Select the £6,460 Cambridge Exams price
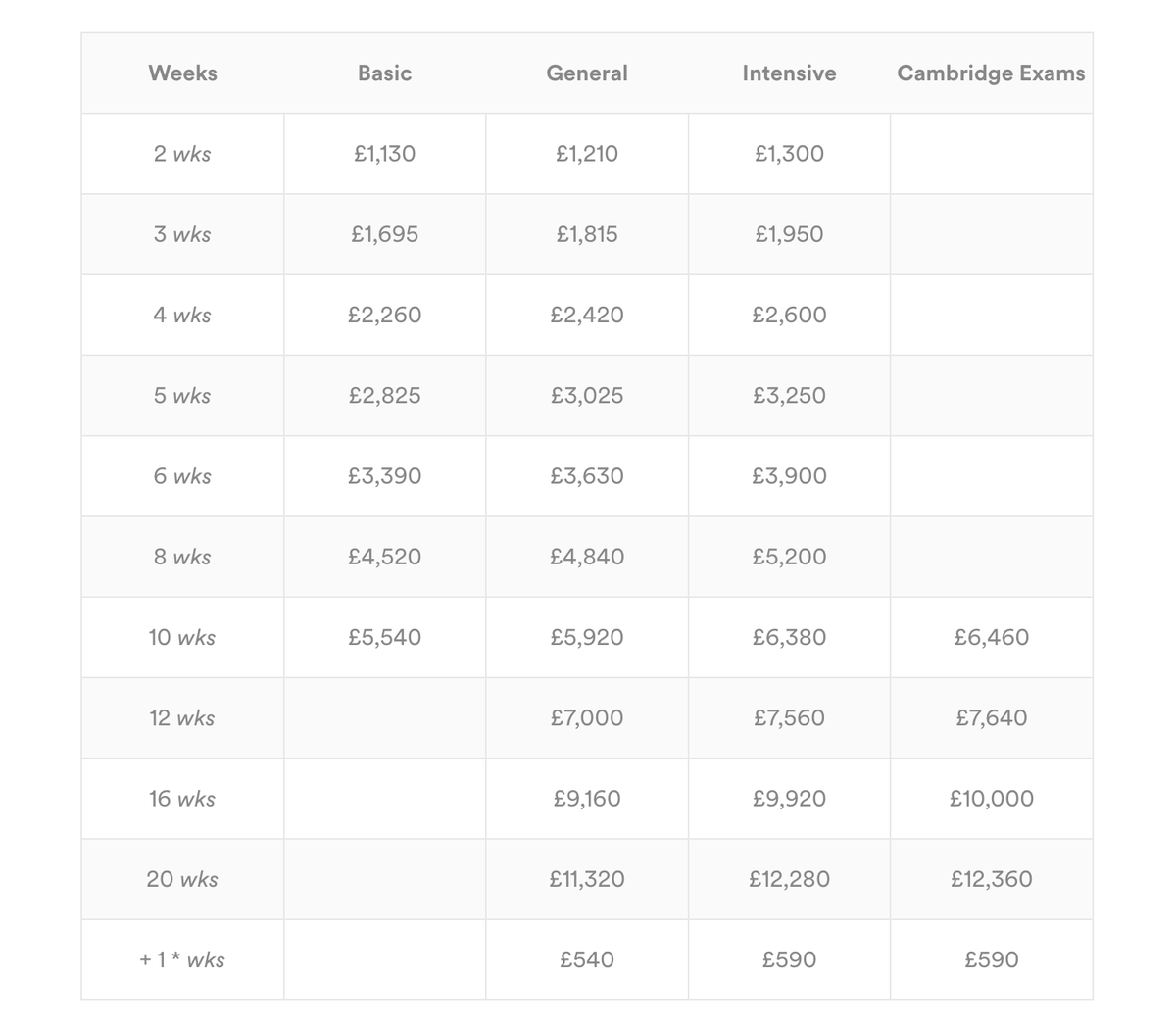The width and height of the screenshot is (1176, 1028). tap(991, 637)
